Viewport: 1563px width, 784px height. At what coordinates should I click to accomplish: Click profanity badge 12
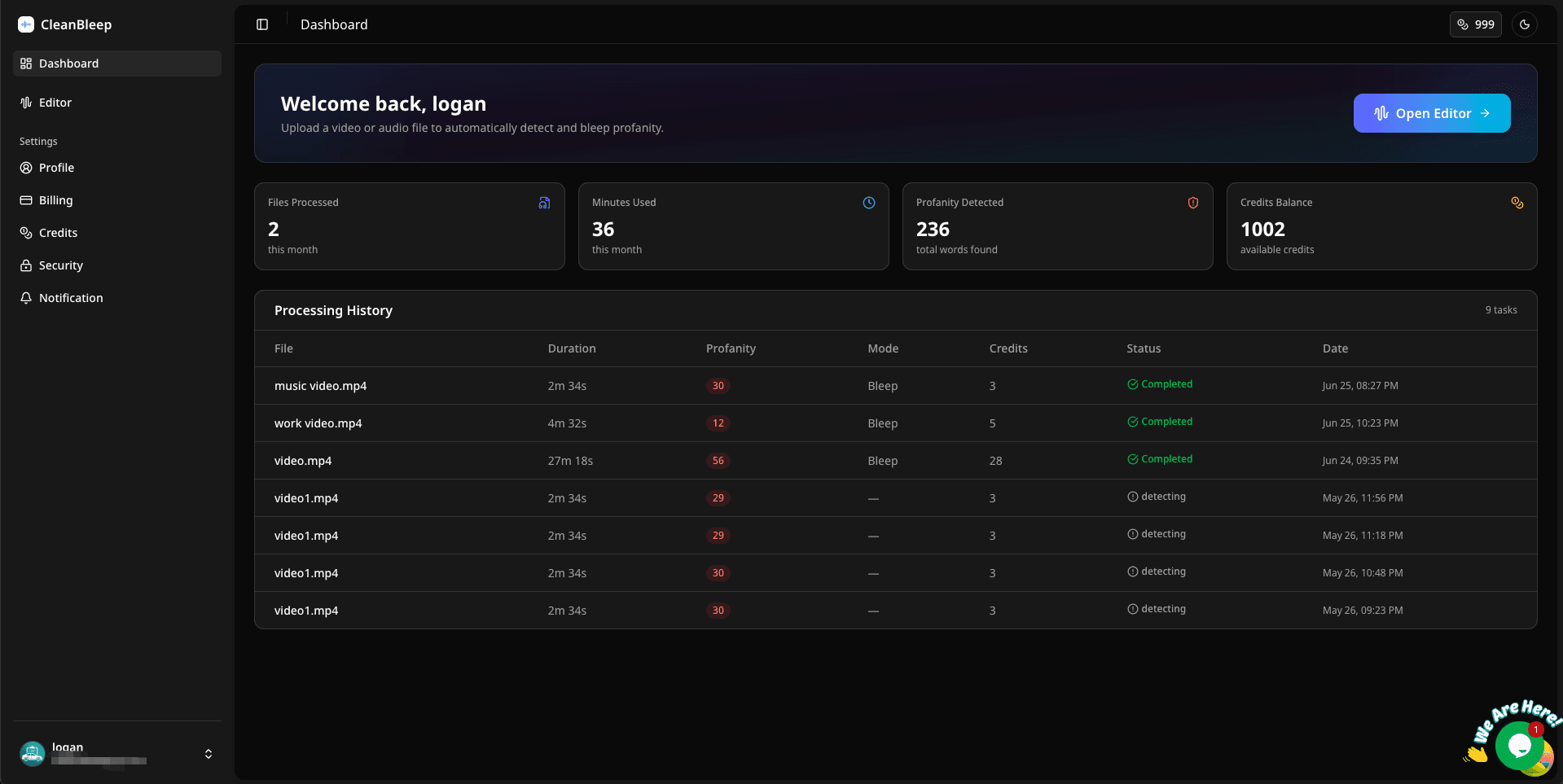pyautogui.click(x=718, y=423)
